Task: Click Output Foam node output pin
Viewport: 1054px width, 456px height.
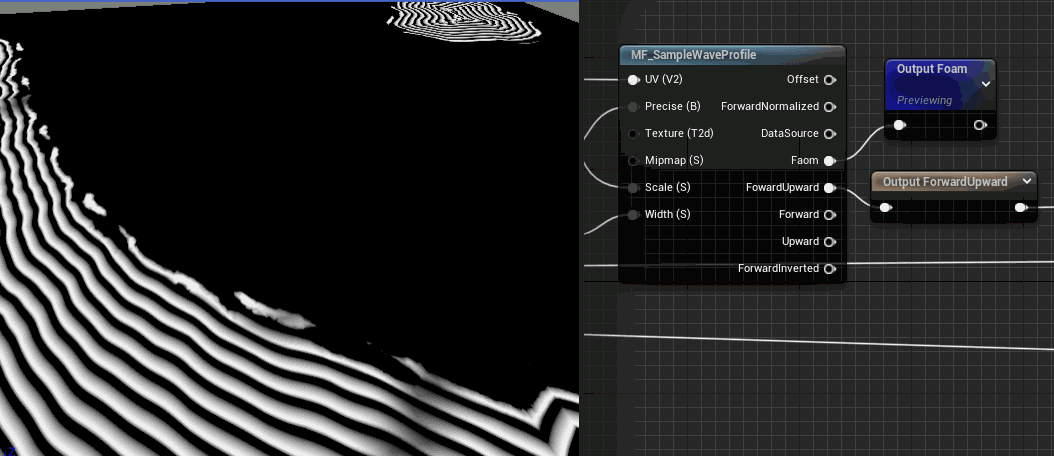Action: point(980,125)
